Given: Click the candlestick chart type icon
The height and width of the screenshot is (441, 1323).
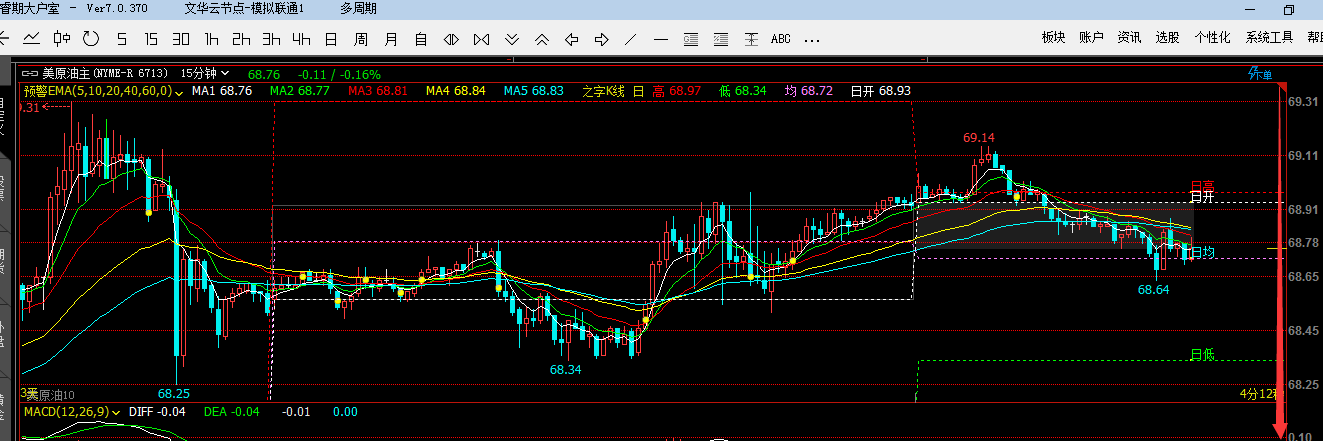Looking at the screenshot, I should [62, 39].
